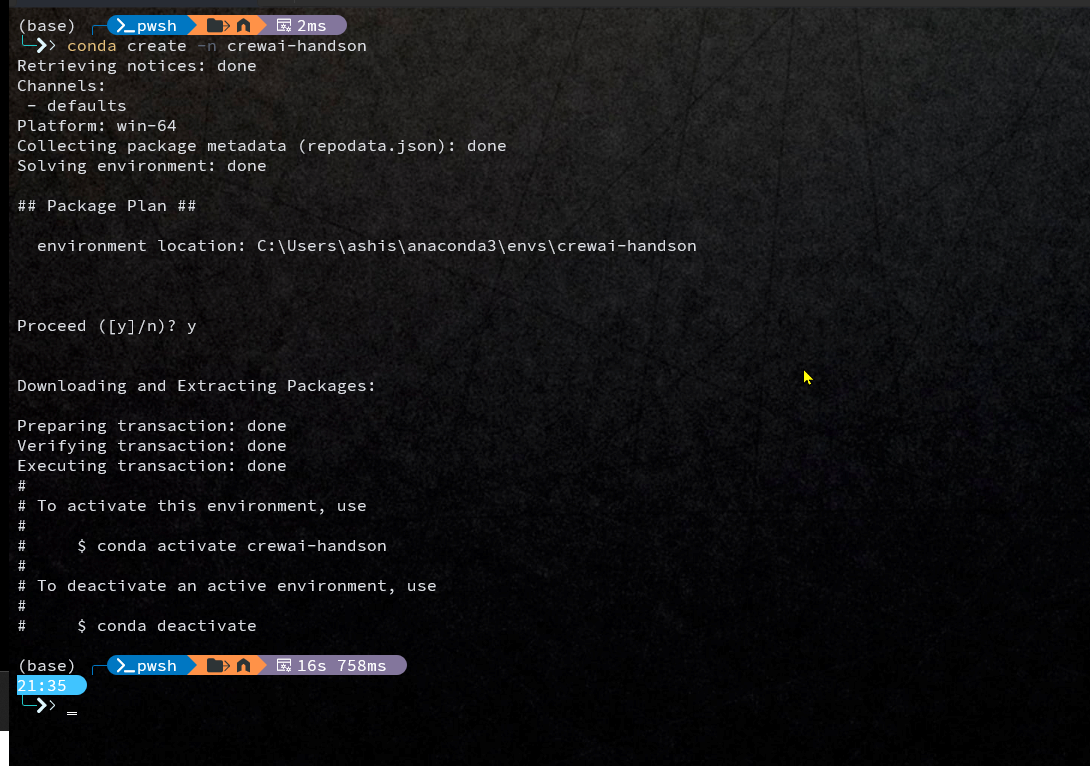Click the blue 21:35 time badge
The image size is (1090, 766).
[43, 686]
